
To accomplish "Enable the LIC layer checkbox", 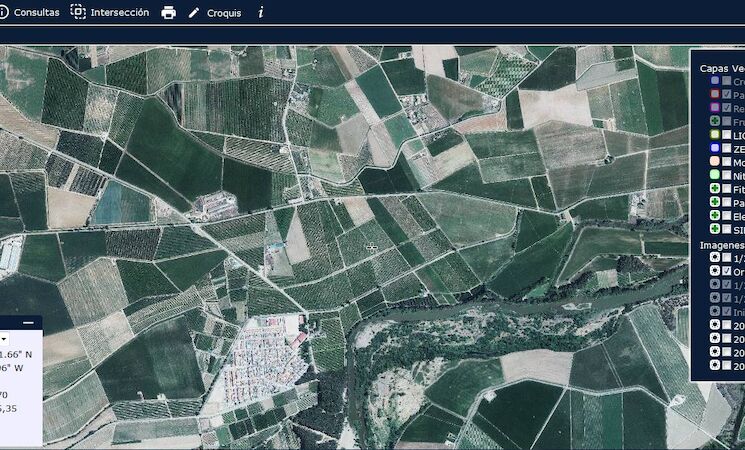I will pos(726,134).
